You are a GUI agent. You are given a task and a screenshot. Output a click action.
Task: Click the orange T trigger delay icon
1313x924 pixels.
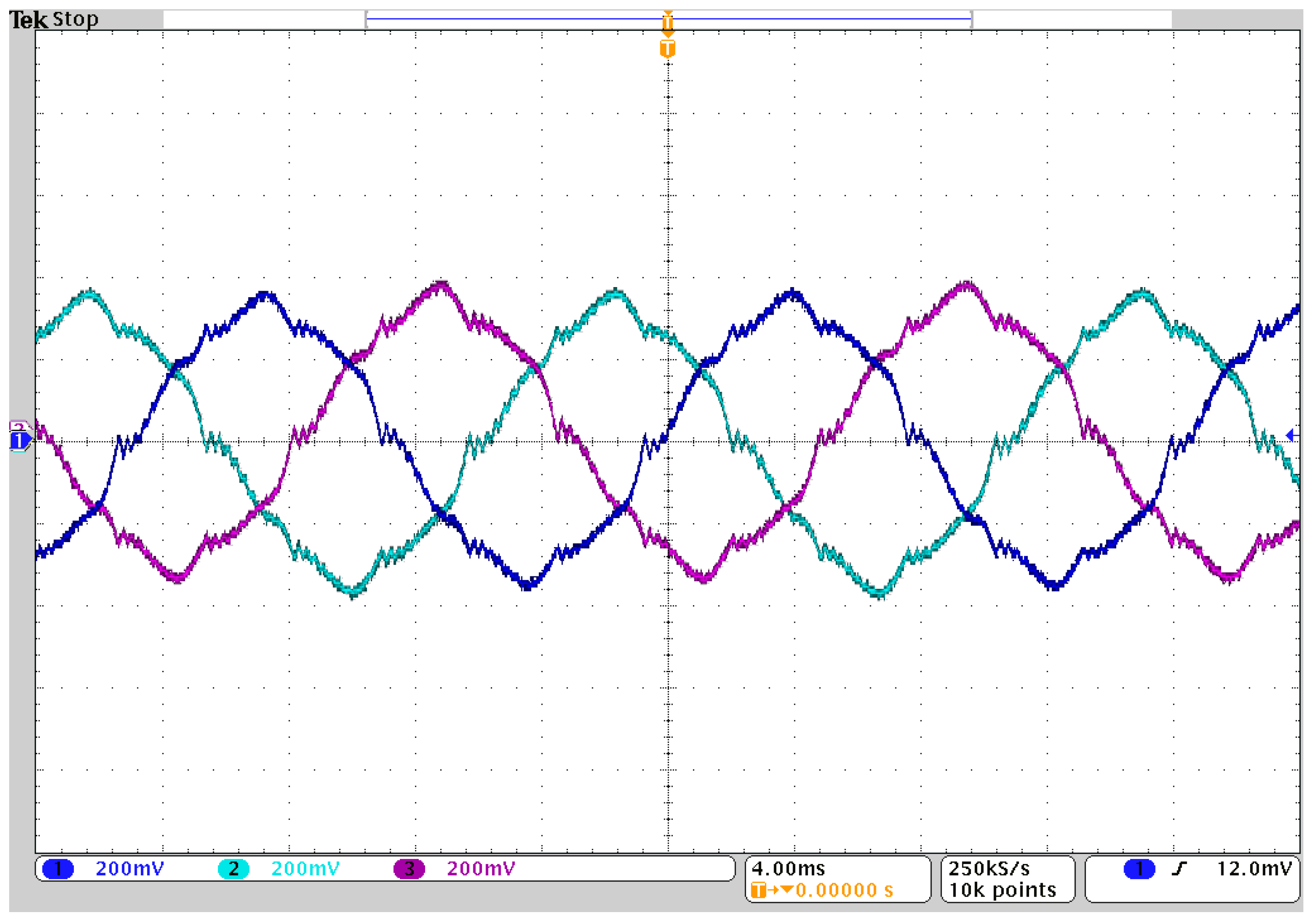point(758,890)
